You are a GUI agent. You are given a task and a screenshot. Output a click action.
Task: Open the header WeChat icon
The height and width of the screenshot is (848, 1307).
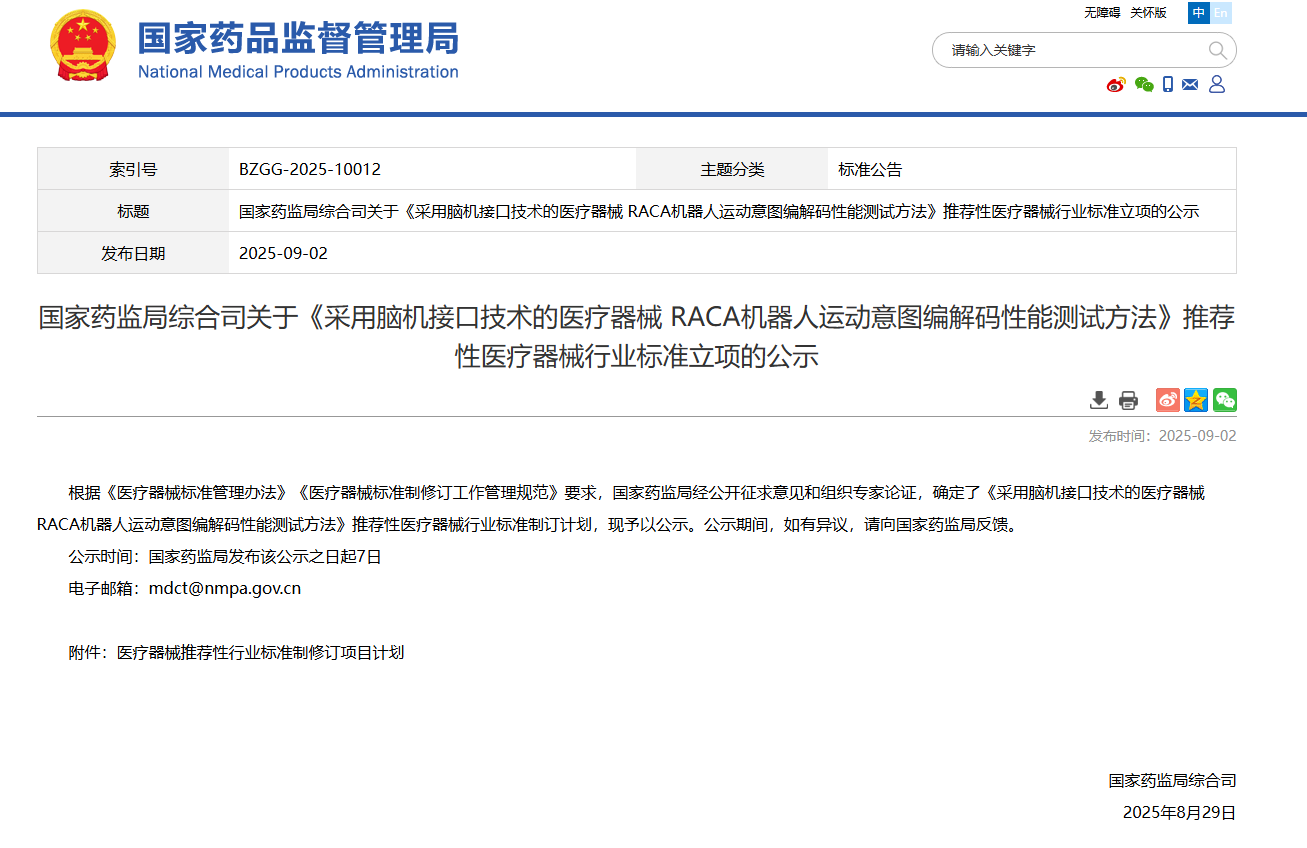pyautogui.click(x=1144, y=85)
